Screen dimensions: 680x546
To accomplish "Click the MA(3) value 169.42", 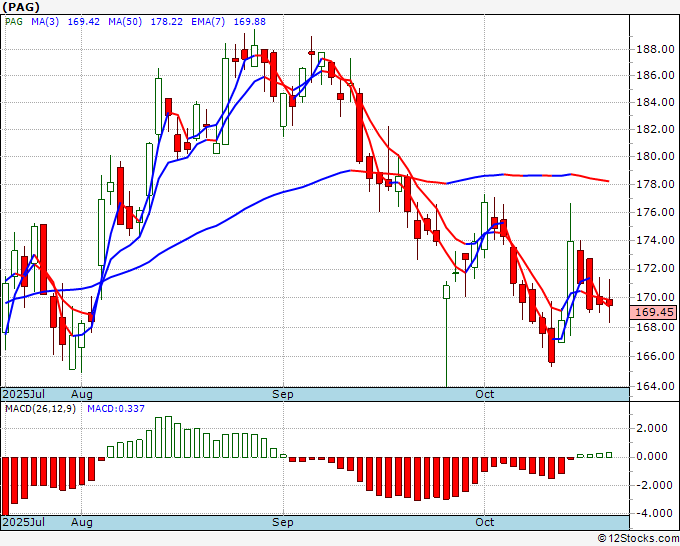I will point(84,22).
